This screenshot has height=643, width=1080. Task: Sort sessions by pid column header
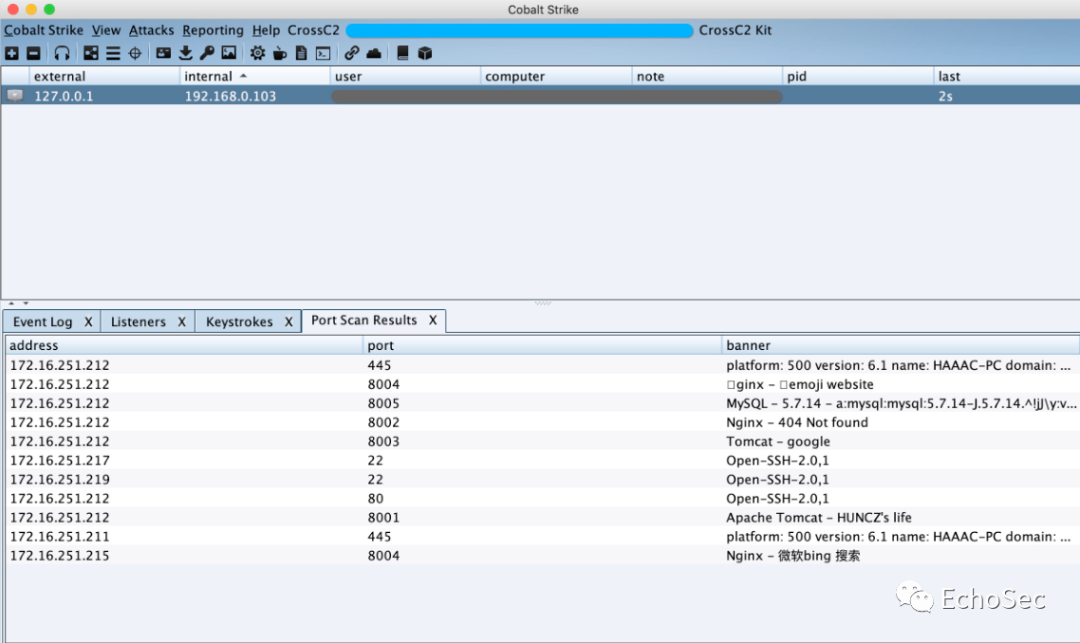click(858, 76)
